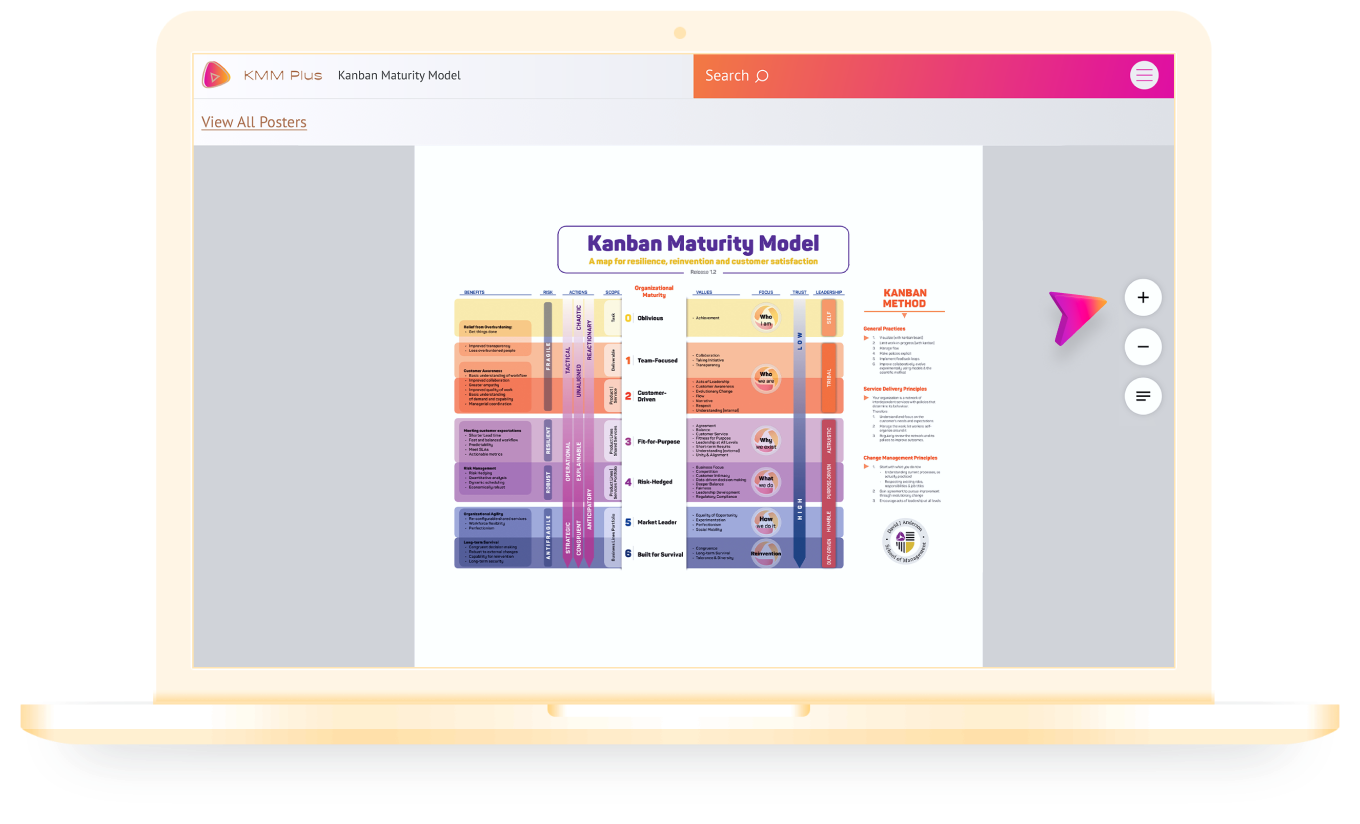Click the KANBAN METHOD heading on poster
This screenshot has height=824, width=1360.
pyautogui.click(x=904, y=298)
